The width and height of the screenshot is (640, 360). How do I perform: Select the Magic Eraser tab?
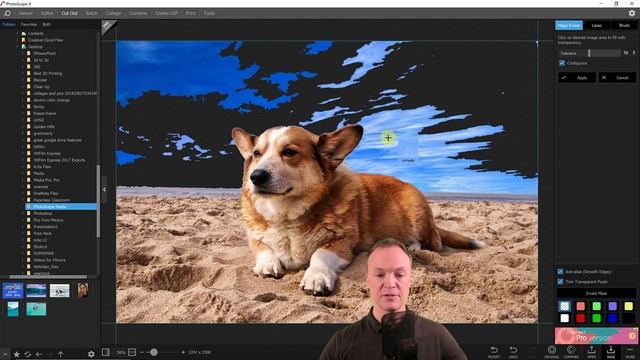pyautogui.click(x=569, y=25)
